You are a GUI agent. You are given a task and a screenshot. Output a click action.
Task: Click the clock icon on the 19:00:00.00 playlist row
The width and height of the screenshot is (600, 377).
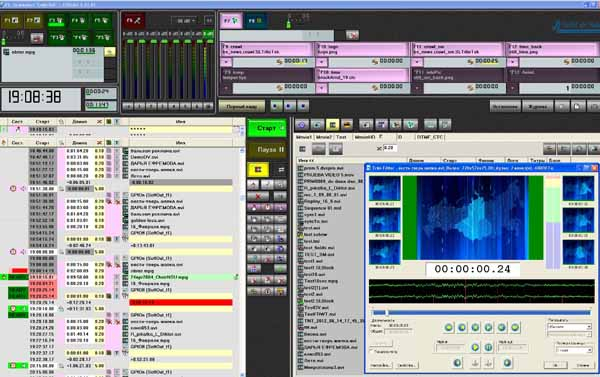pos(13,252)
